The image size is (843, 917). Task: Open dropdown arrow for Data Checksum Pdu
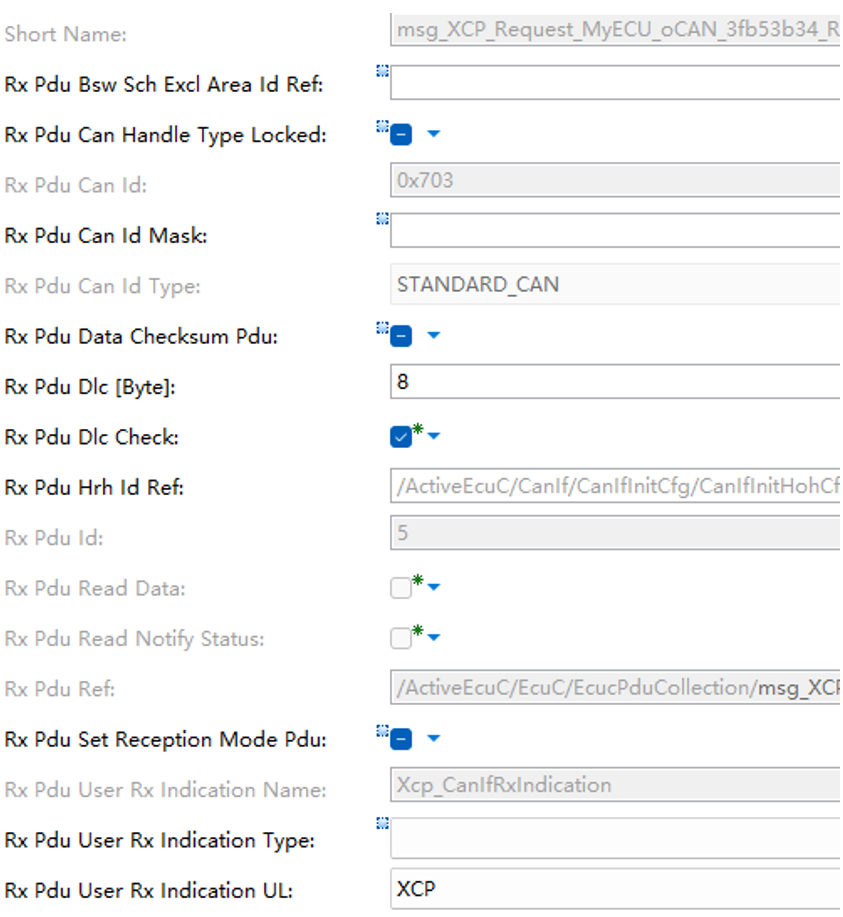(433, 336)
